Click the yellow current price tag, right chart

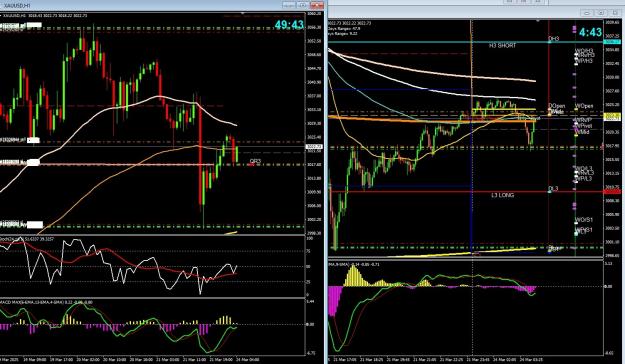tap(612, 116)
